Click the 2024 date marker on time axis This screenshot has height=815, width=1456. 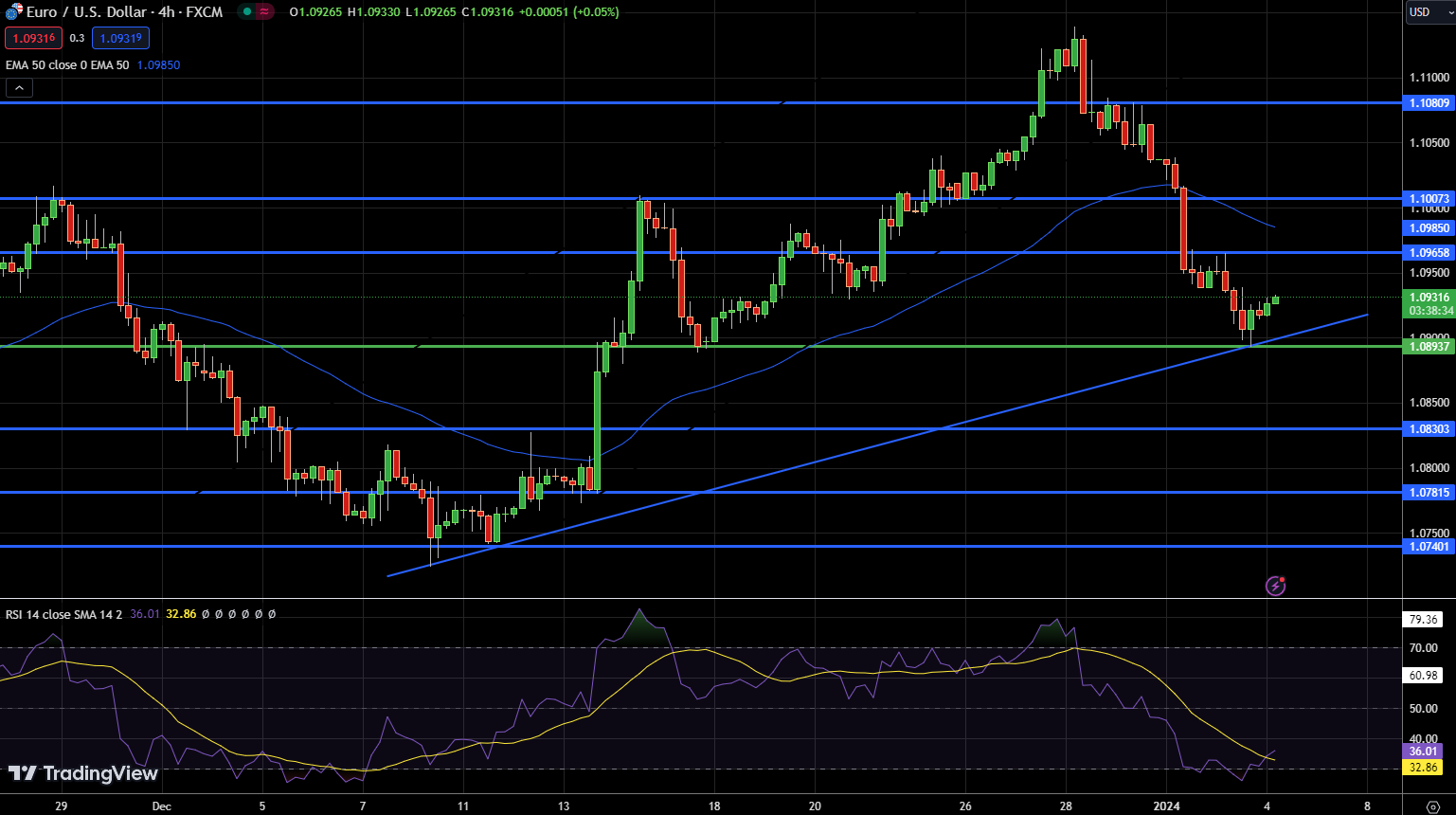(1166, 806)
